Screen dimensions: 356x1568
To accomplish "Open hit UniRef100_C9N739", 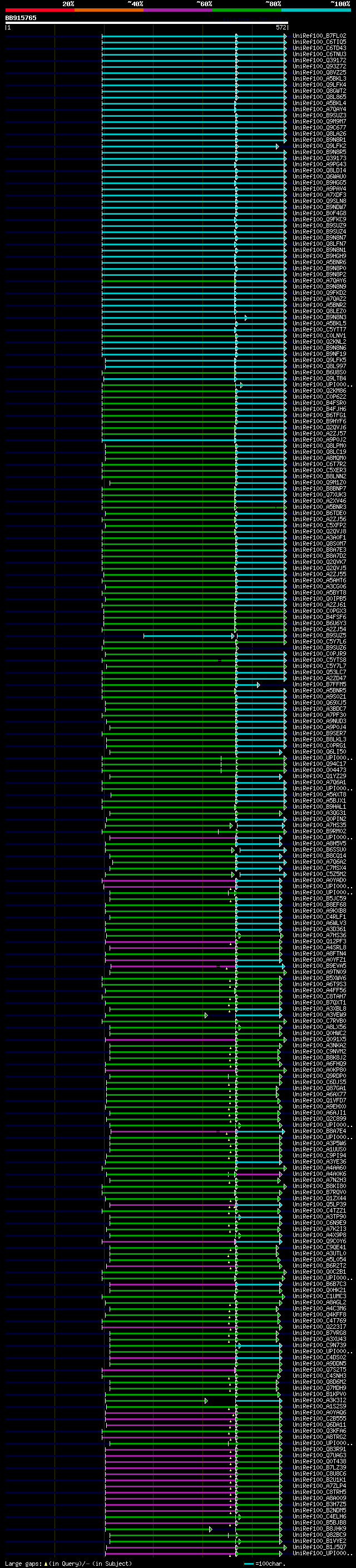I will point(319,1345).
